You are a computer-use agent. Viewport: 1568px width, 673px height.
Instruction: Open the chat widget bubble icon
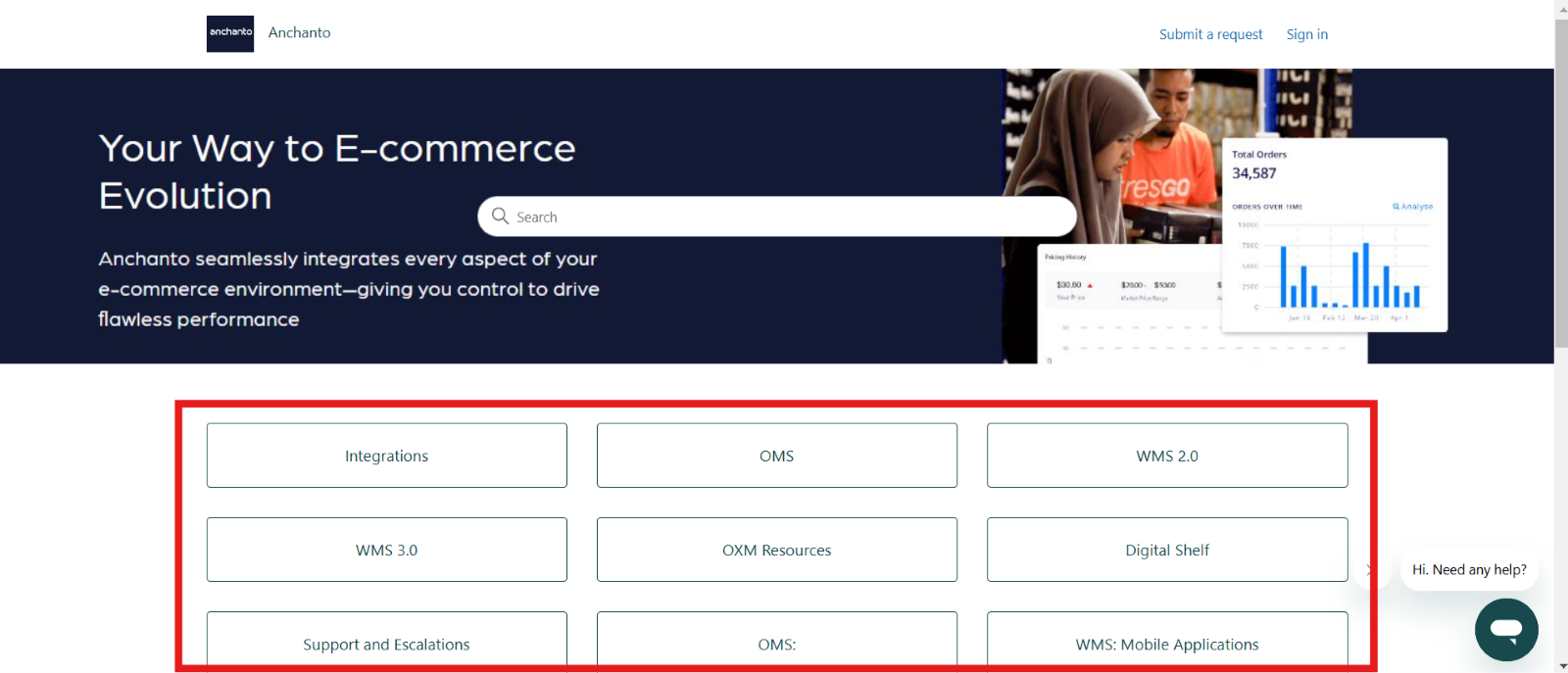(x=1506, y=630)
